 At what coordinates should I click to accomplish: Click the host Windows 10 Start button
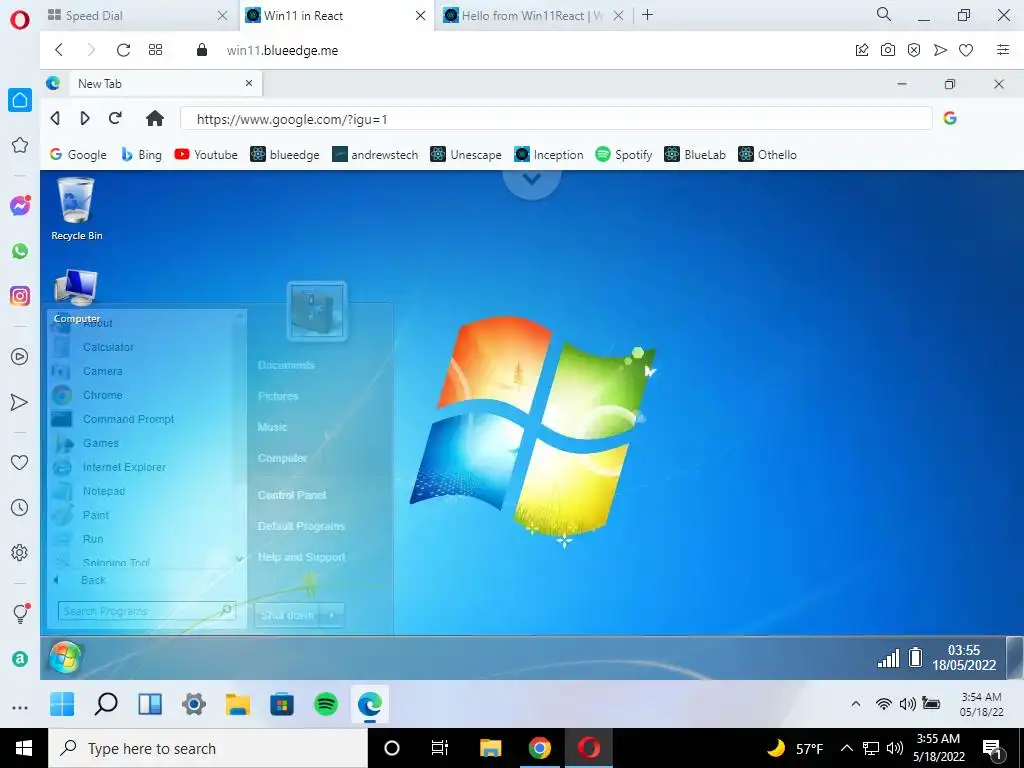point(24,748)
